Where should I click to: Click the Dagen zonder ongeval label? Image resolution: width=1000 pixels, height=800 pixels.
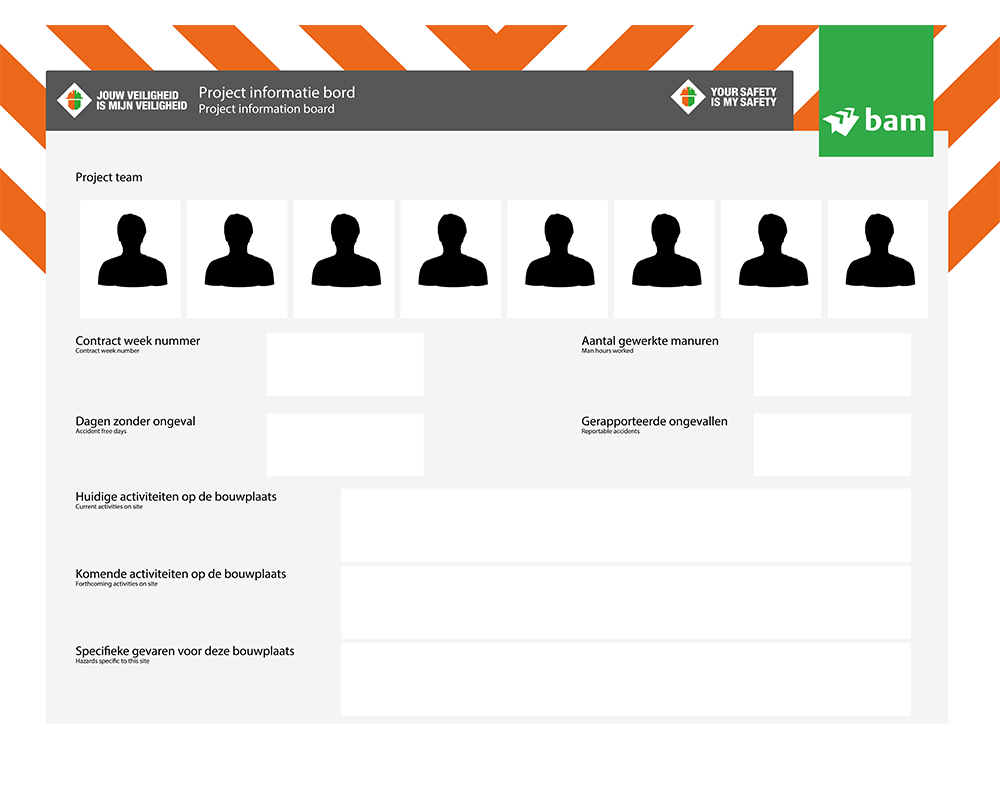[136, 421]
